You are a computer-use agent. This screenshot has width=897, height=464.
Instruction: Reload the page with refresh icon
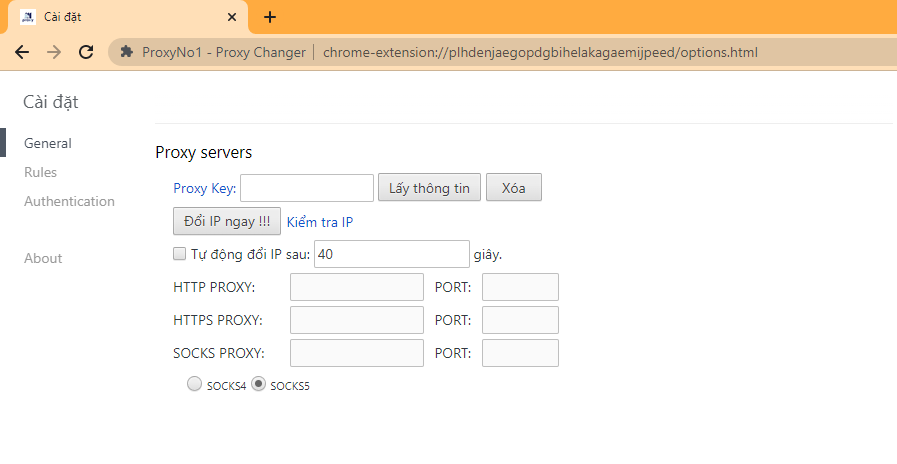[86, 52]
